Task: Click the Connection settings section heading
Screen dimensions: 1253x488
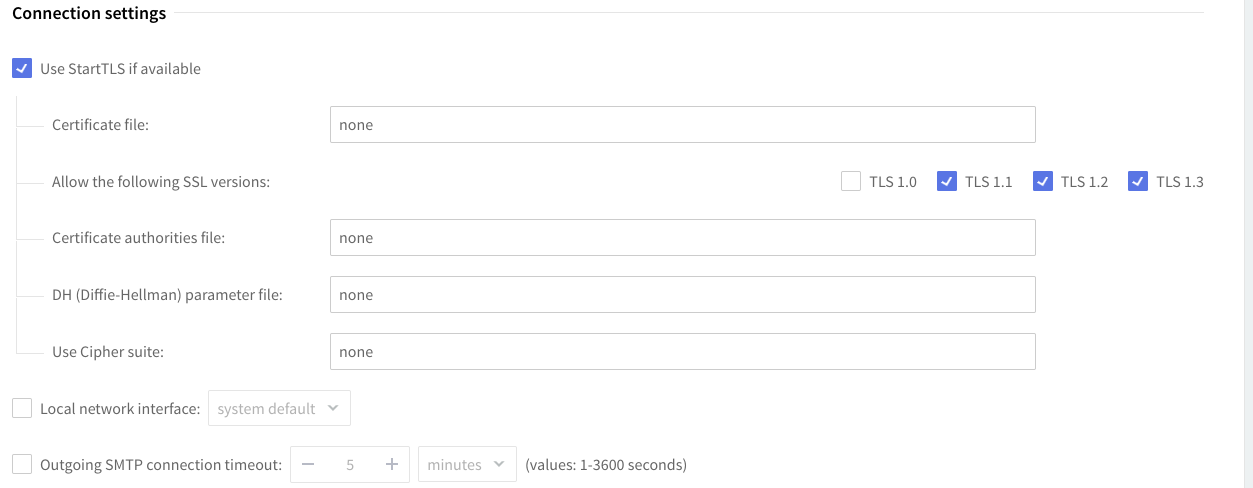Action: pos(89,14)
